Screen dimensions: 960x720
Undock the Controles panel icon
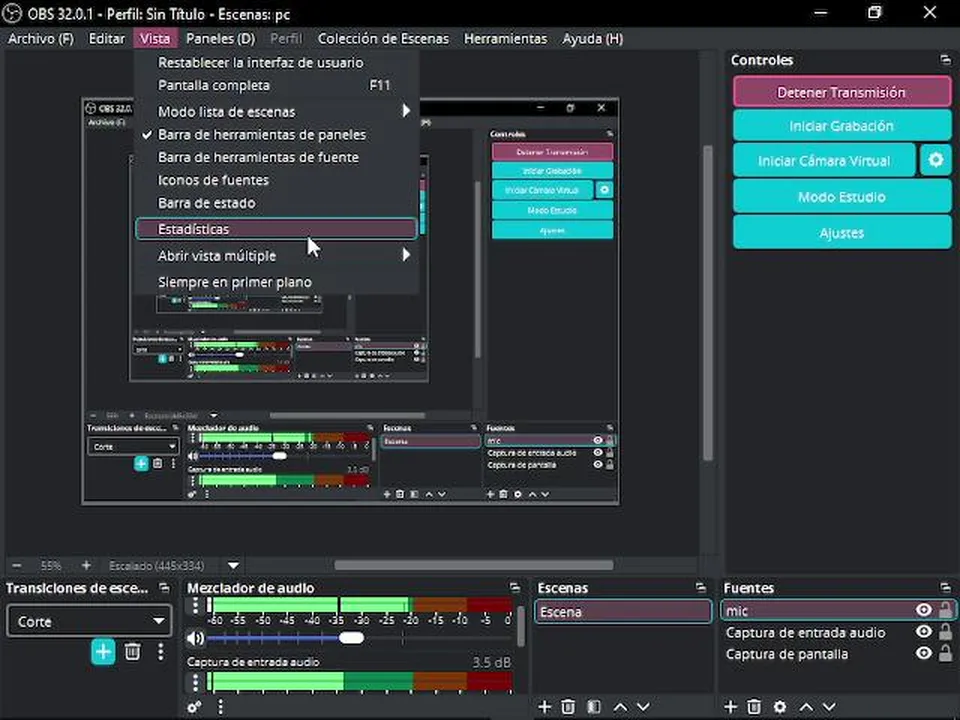(945, 59)
